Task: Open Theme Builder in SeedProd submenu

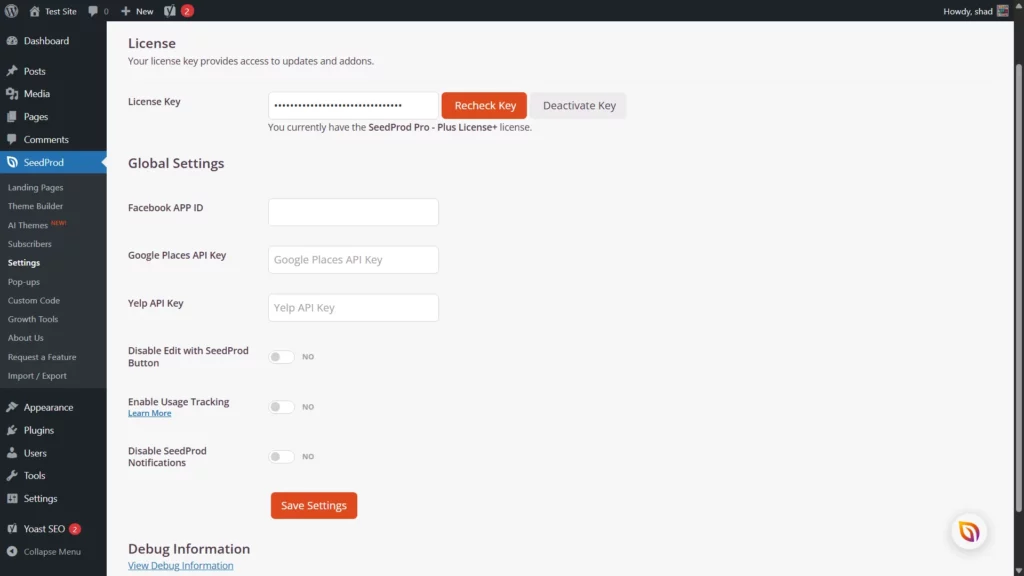Action: click(35, 206)
